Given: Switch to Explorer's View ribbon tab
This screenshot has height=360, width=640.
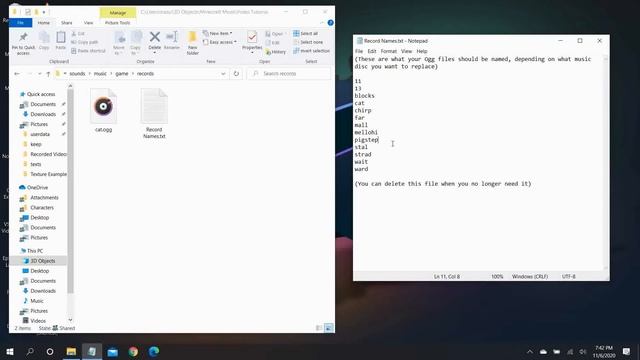Looking at the screenshot, I should 88,23.
